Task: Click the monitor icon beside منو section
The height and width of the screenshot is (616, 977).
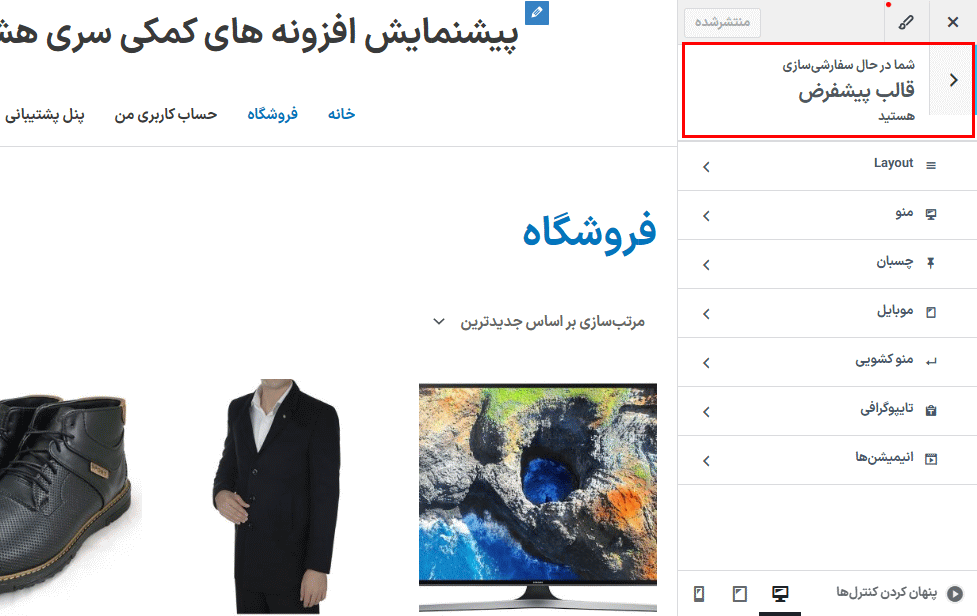Action: [930, 213]
